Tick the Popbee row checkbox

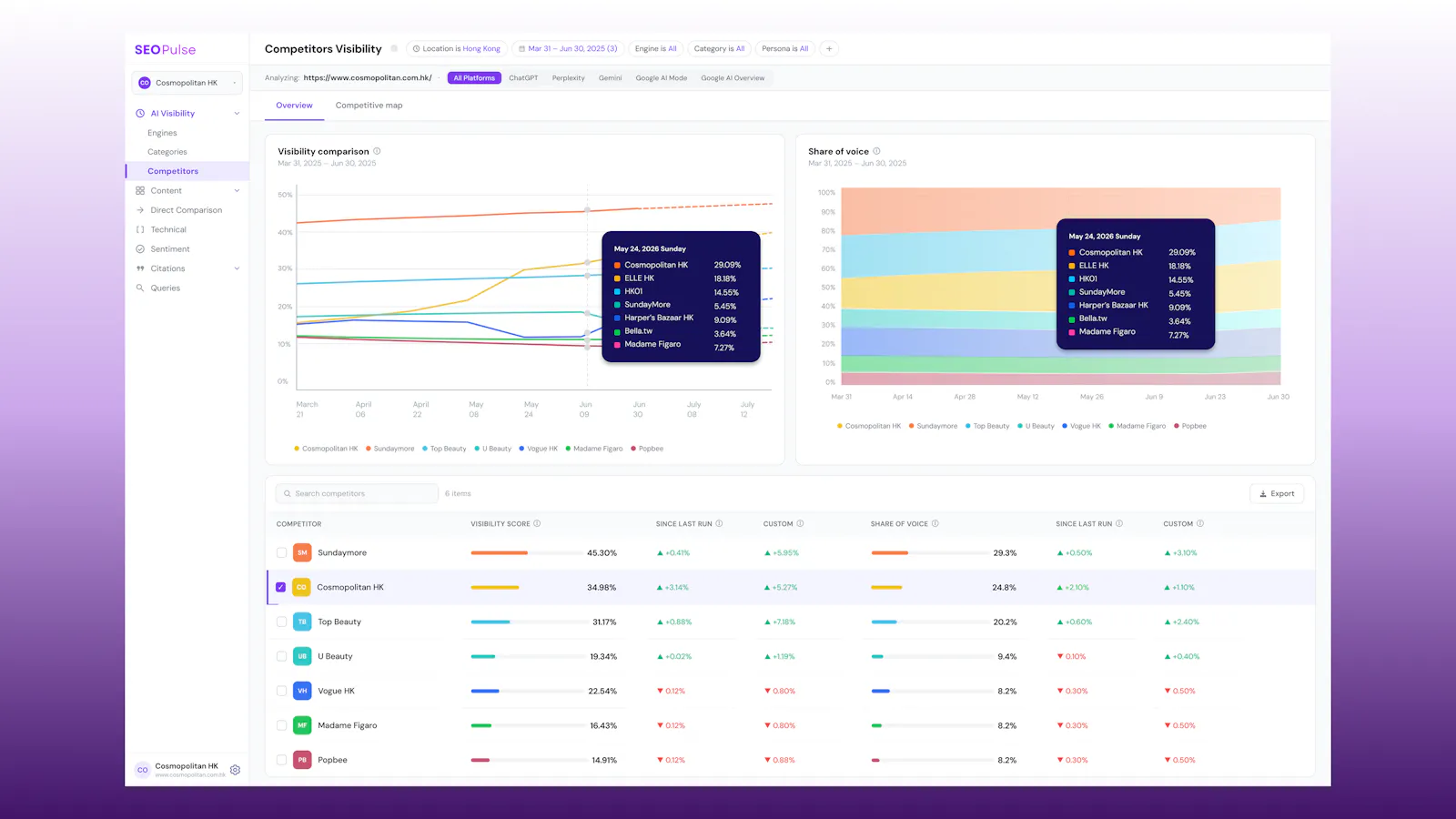(x=281, y=761)
